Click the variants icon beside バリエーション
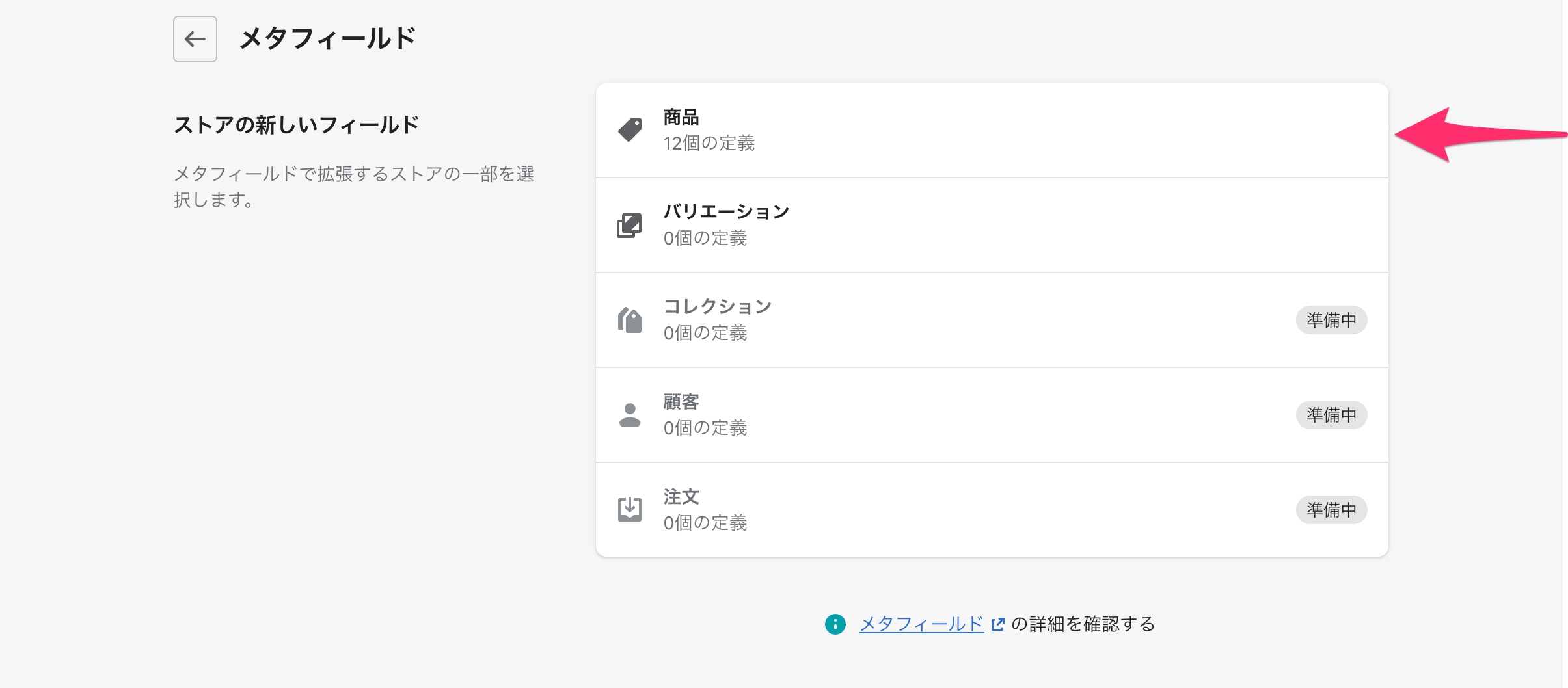The width and height of the screenshot is (1568, 688). 629,226
